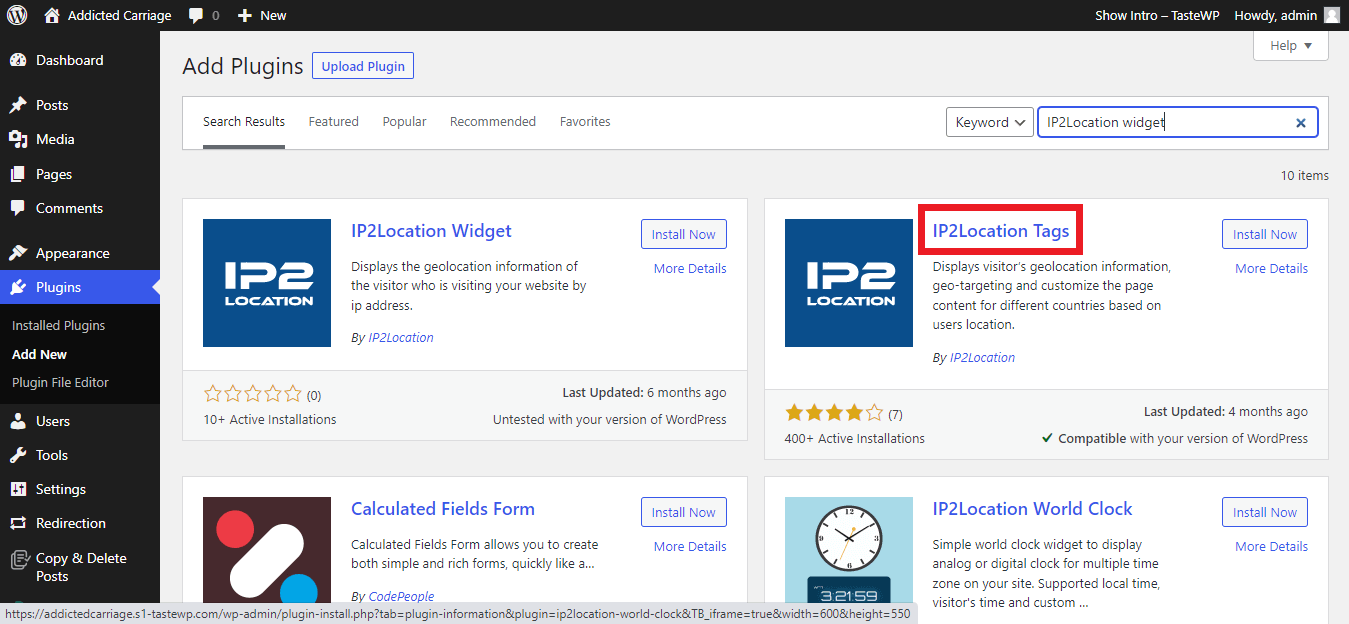Focus the plugin search input field

[1165, 122]
